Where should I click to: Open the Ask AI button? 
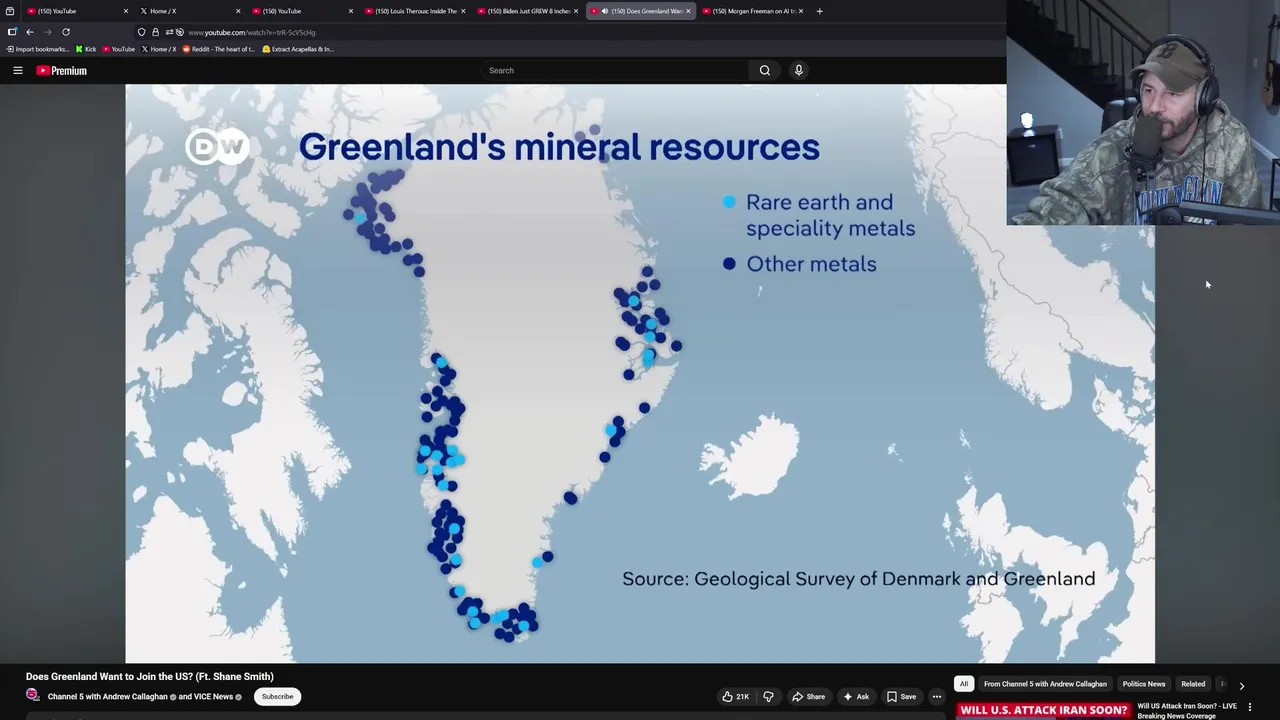(856, 696)
